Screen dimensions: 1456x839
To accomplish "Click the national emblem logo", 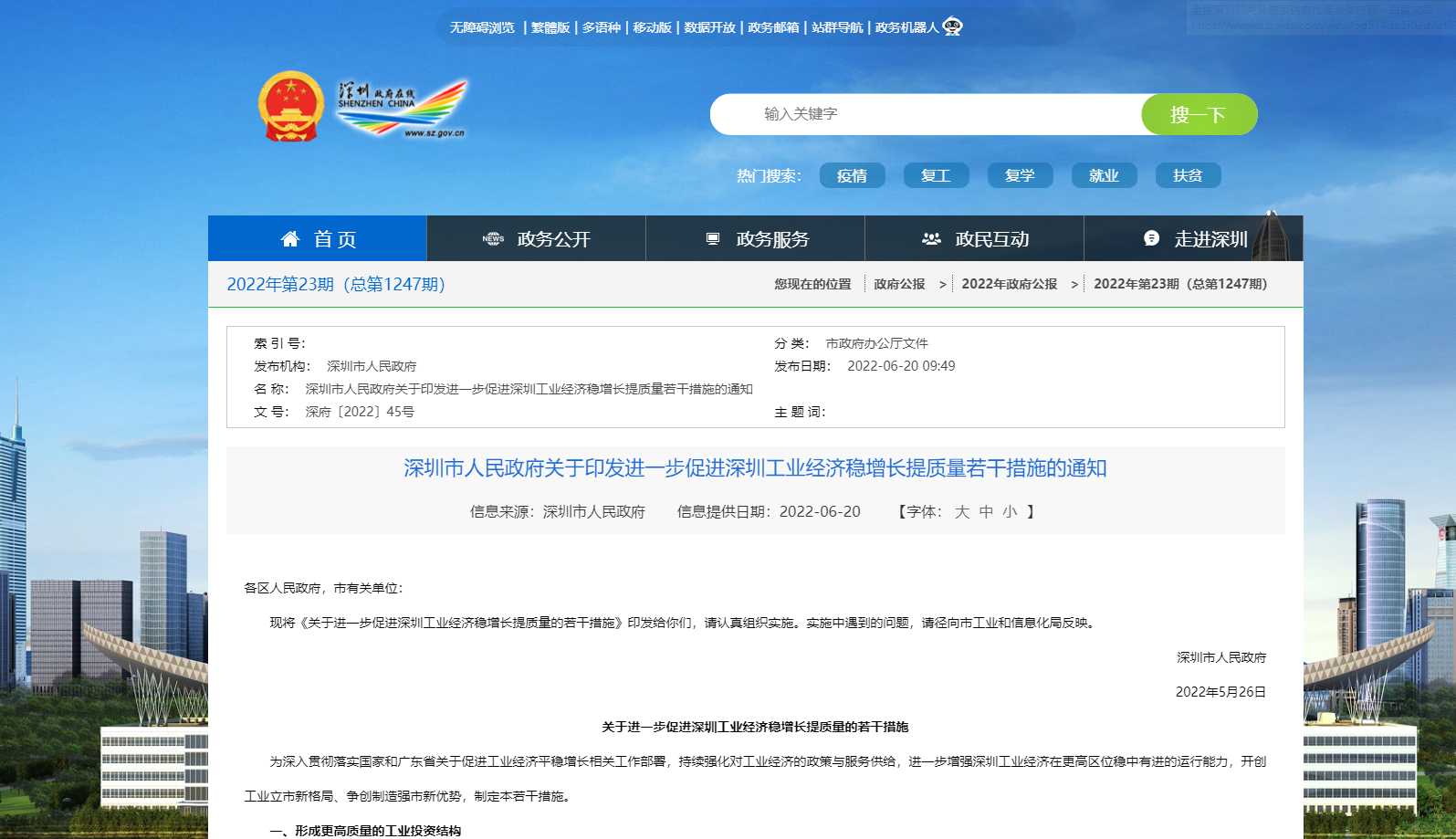I will tap(291, 107).
